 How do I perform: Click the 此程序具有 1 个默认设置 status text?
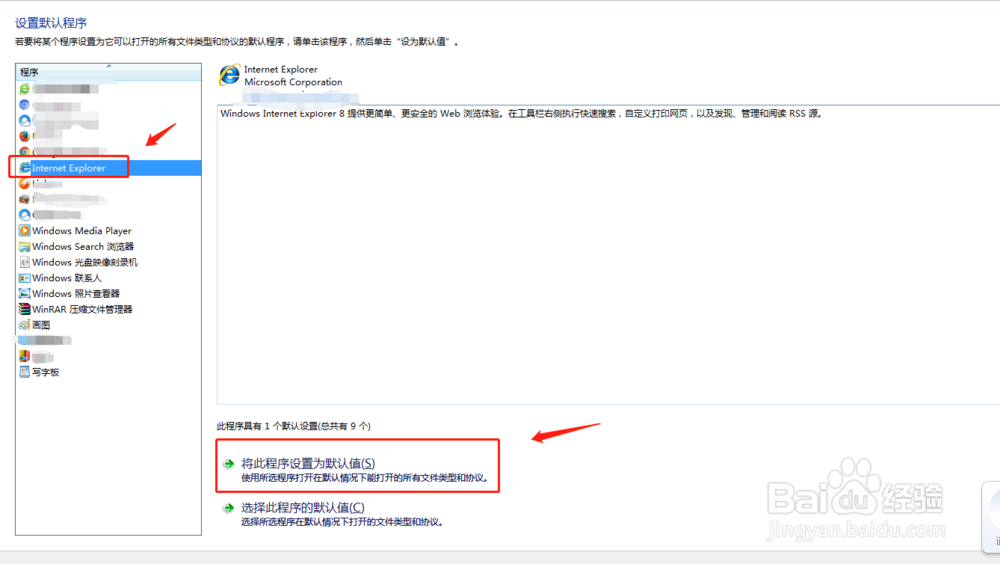293,426
